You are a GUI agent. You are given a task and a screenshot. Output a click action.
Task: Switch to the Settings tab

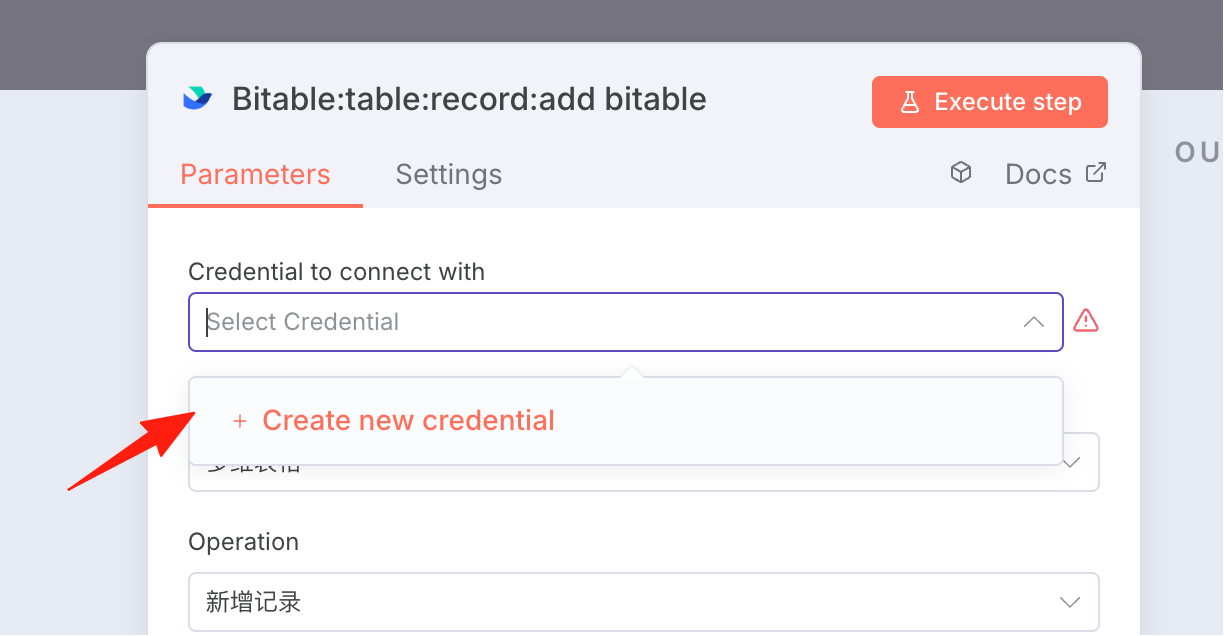click(449, 174)
